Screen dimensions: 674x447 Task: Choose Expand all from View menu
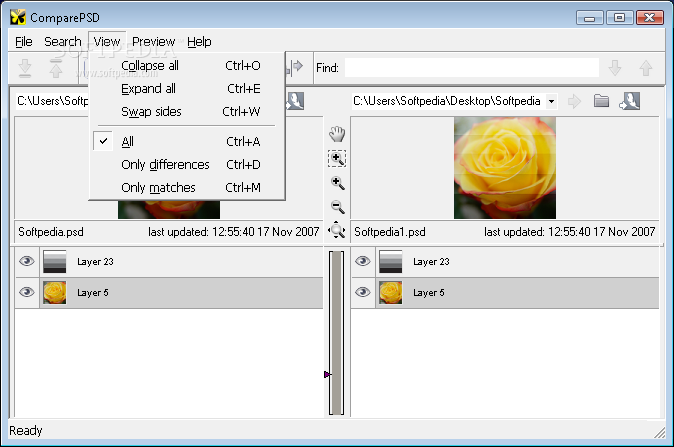point(187,89)
